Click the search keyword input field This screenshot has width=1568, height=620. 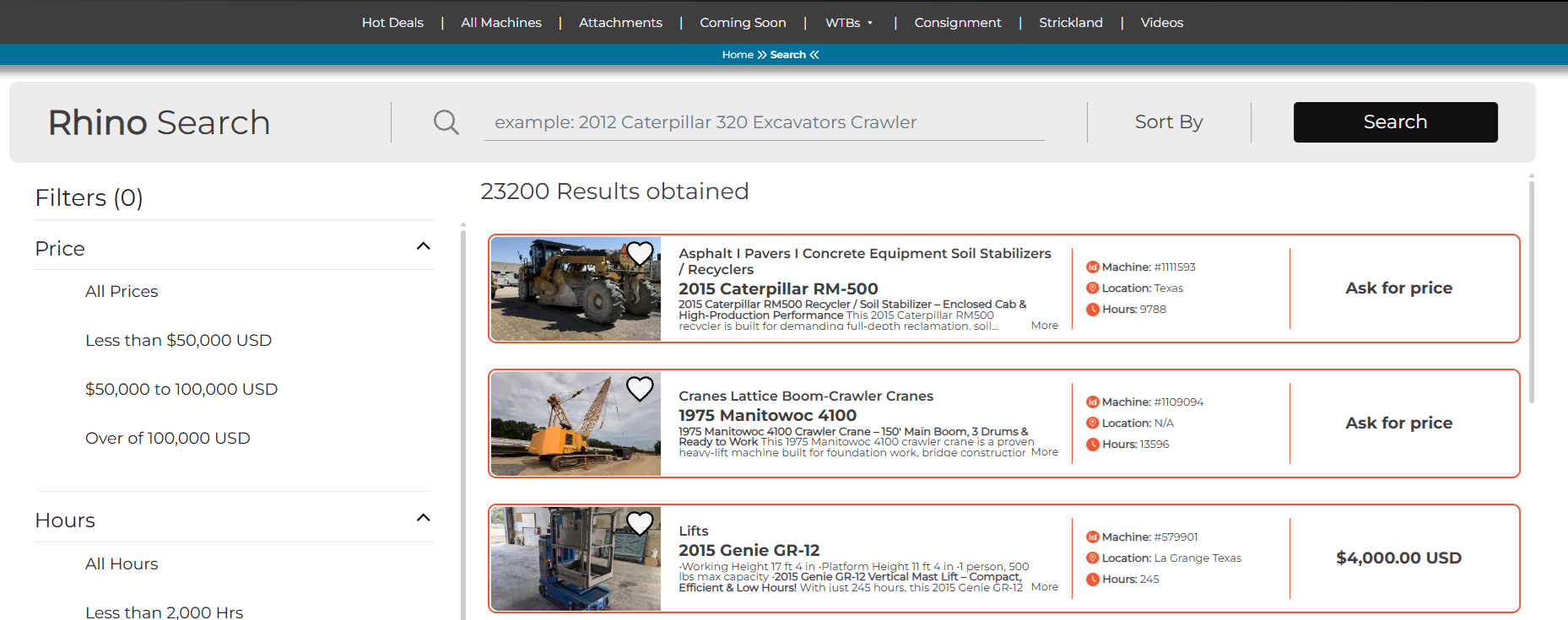click(765, 122)
